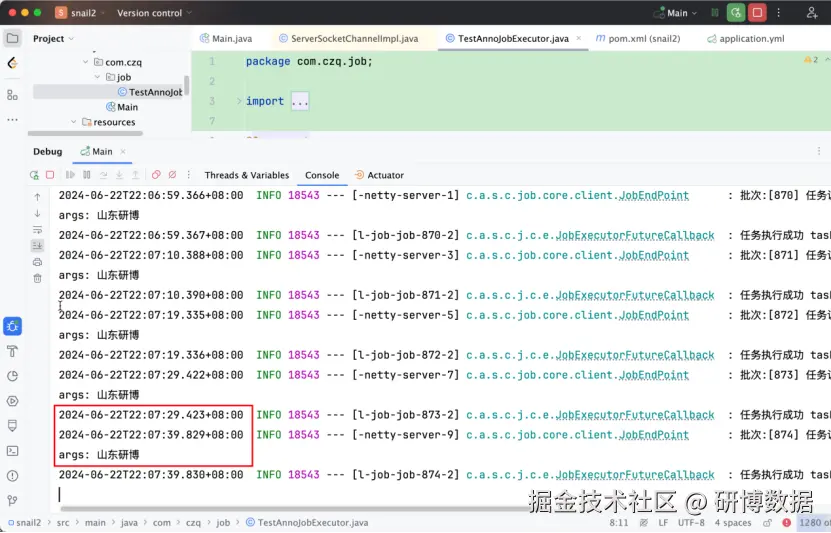Open Code With Me add-user icon
Viewport: 831px width, 533px height.
[x=812, y=13]
